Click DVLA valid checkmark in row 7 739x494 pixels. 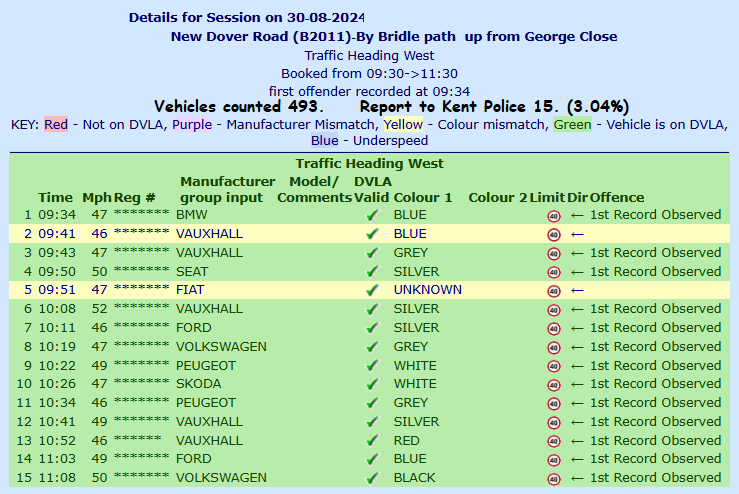click(372, 328)
